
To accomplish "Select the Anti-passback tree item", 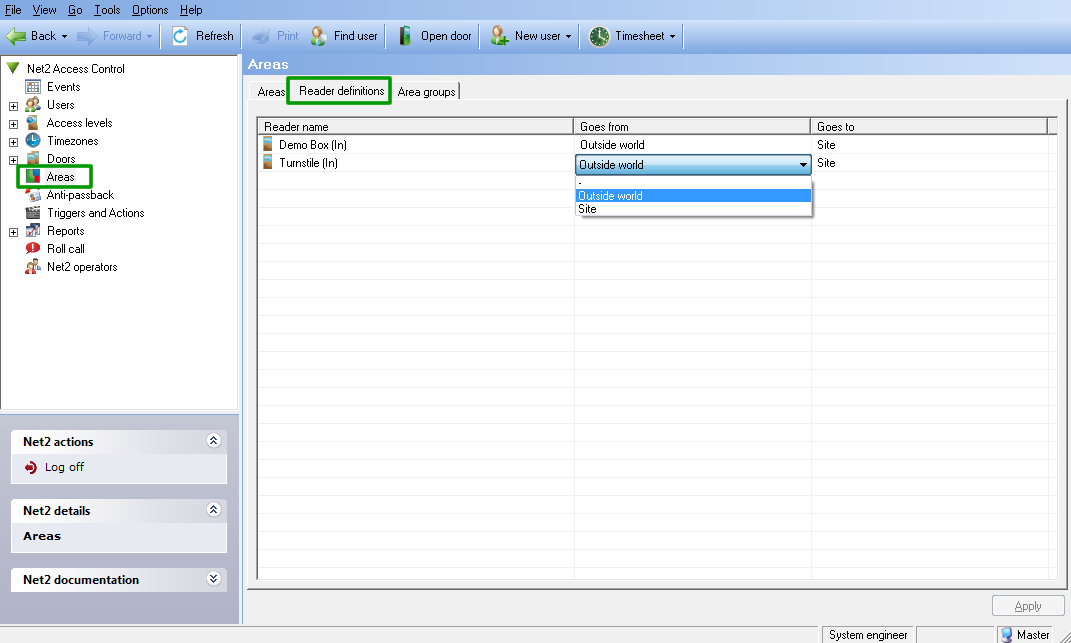I will point(80,195).
